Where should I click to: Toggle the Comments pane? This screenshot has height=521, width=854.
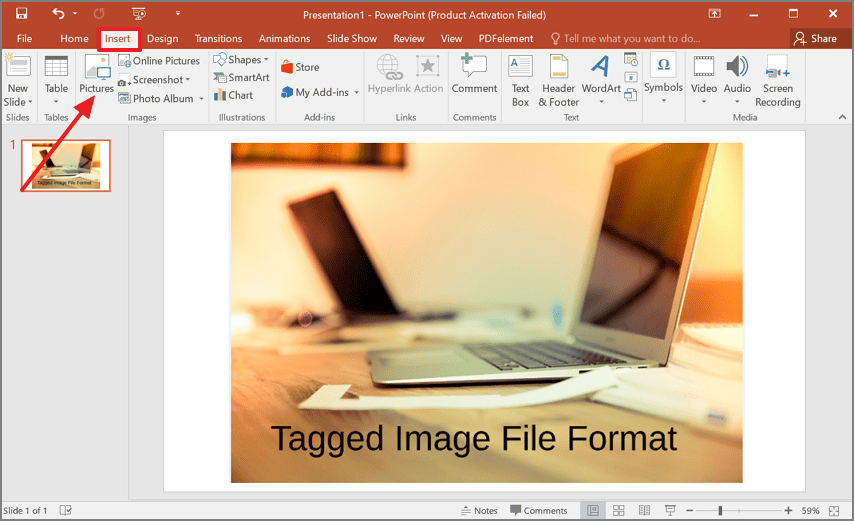click(x=538, y=511)
